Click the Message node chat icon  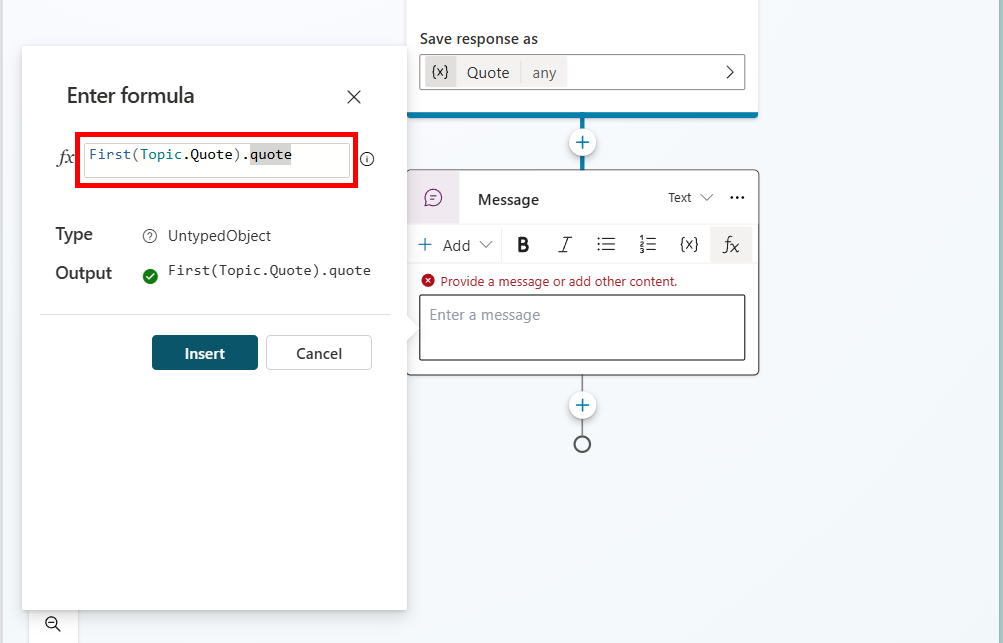[433, 197]
